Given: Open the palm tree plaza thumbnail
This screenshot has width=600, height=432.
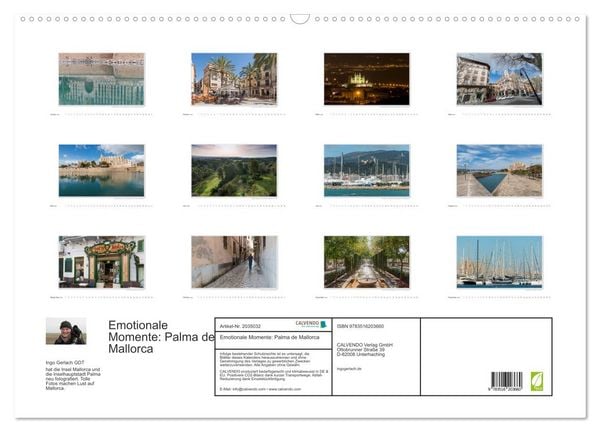Looking at the screenshot, I should pos(234,79).
